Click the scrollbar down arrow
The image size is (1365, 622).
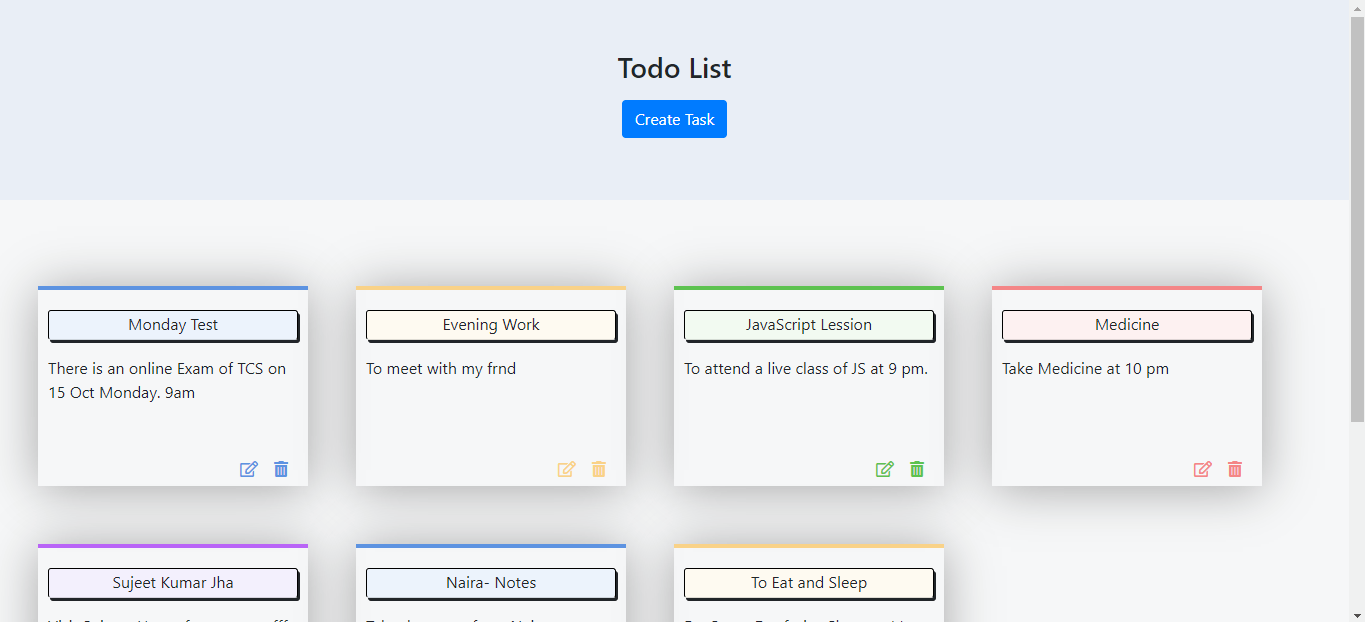(x=1357, y=614)
